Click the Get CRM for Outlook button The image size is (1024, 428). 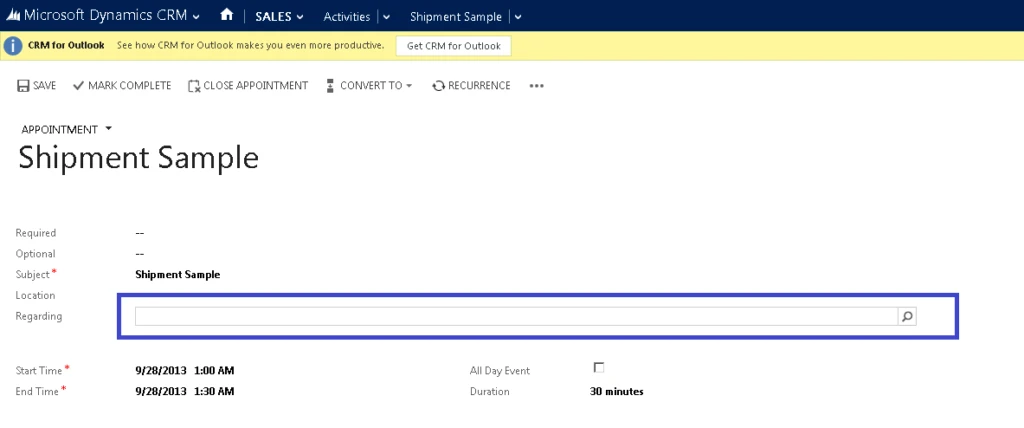(454, 46)
